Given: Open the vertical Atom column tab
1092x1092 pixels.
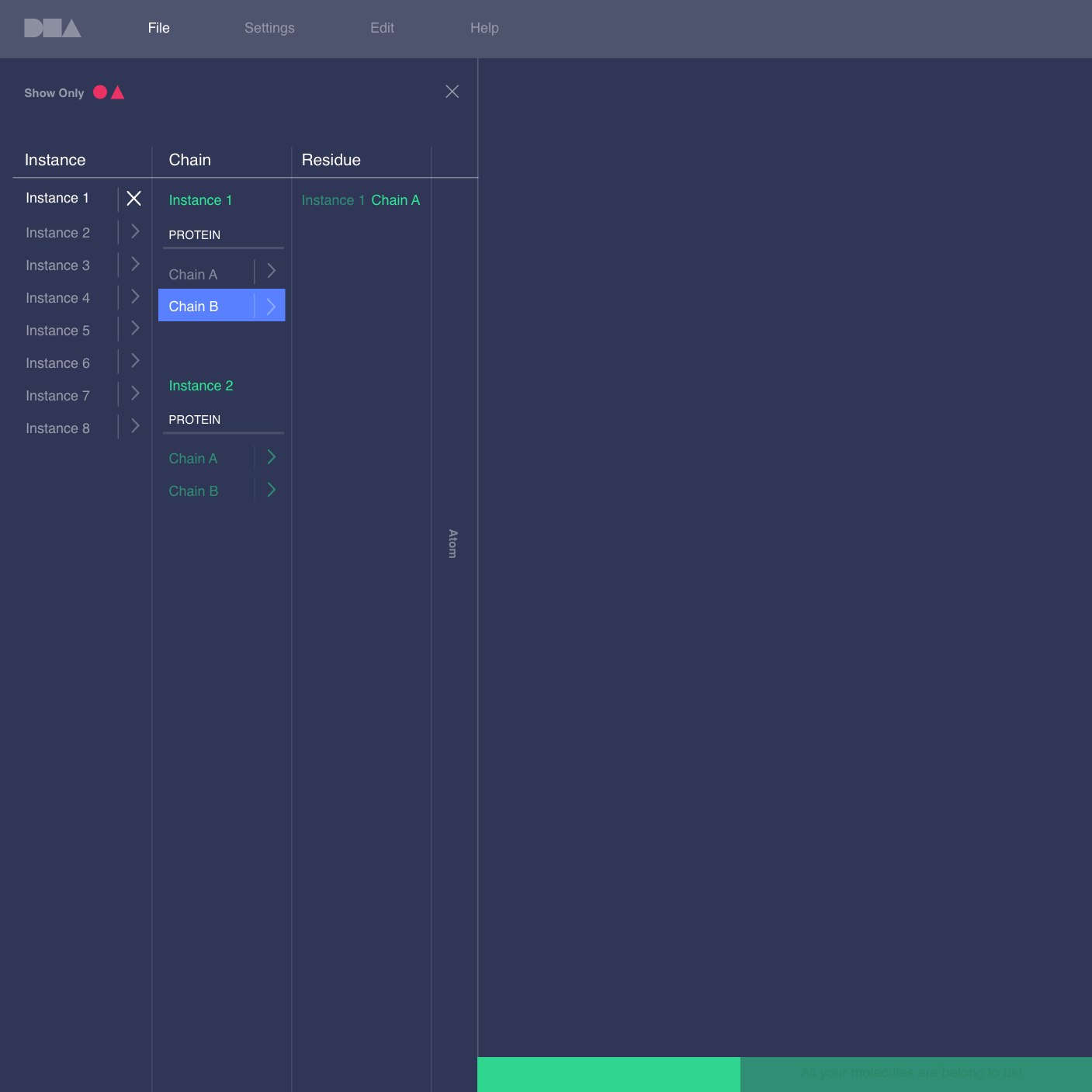Looking at the screenshot, I should [x=453, y=543].
